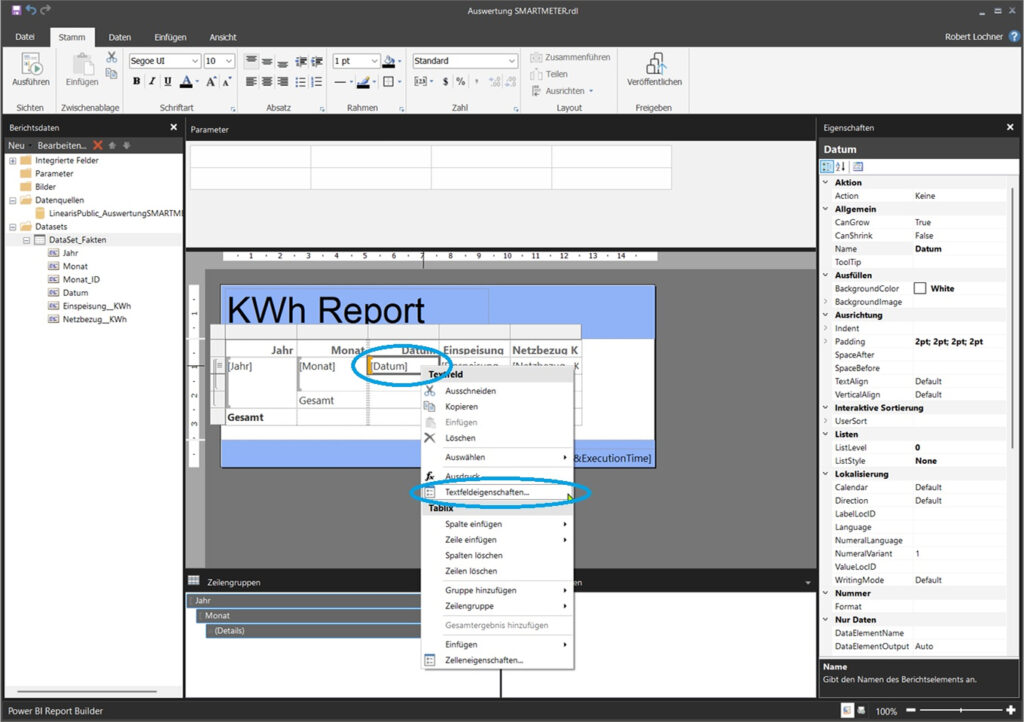Select the Netzbezug__KWh field in dataset tree
Viewport: 1024px width, 722px height.
[x=94, y=319]
